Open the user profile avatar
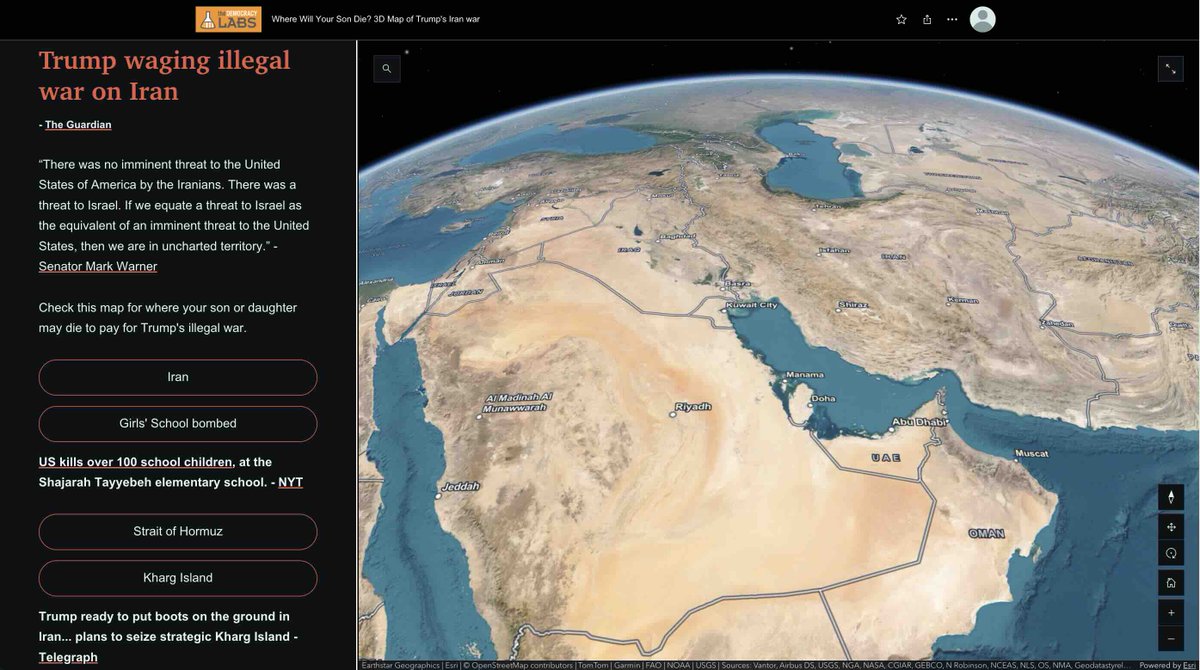Image resolution: width=1200 pixels, height=670 pixels. click(x=983, y=19)
